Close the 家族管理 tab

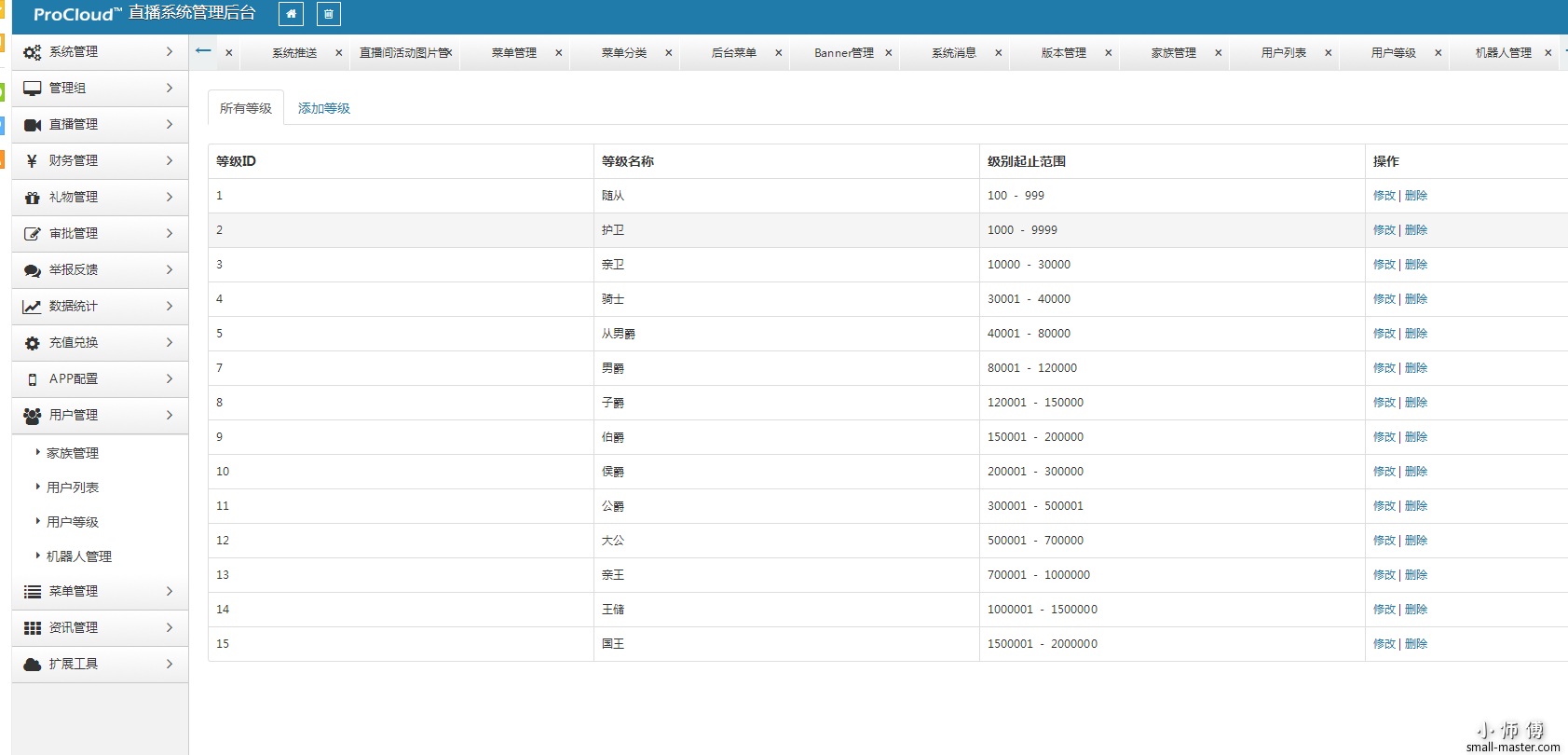[x=1218, y=53]
